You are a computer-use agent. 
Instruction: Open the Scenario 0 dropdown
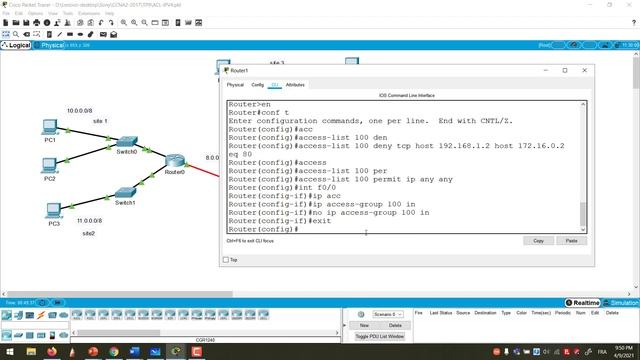pyautogui.click(x=387, y=314)
